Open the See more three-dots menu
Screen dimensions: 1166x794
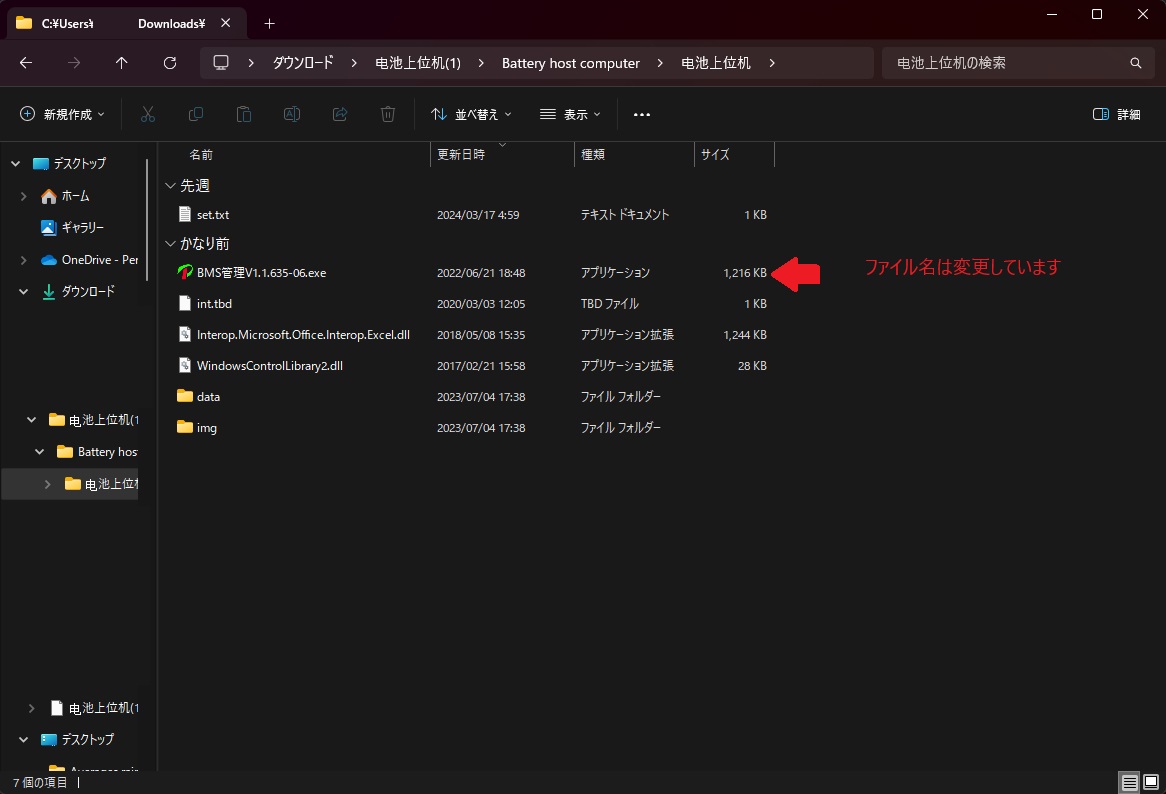click(x=642, y=114)
